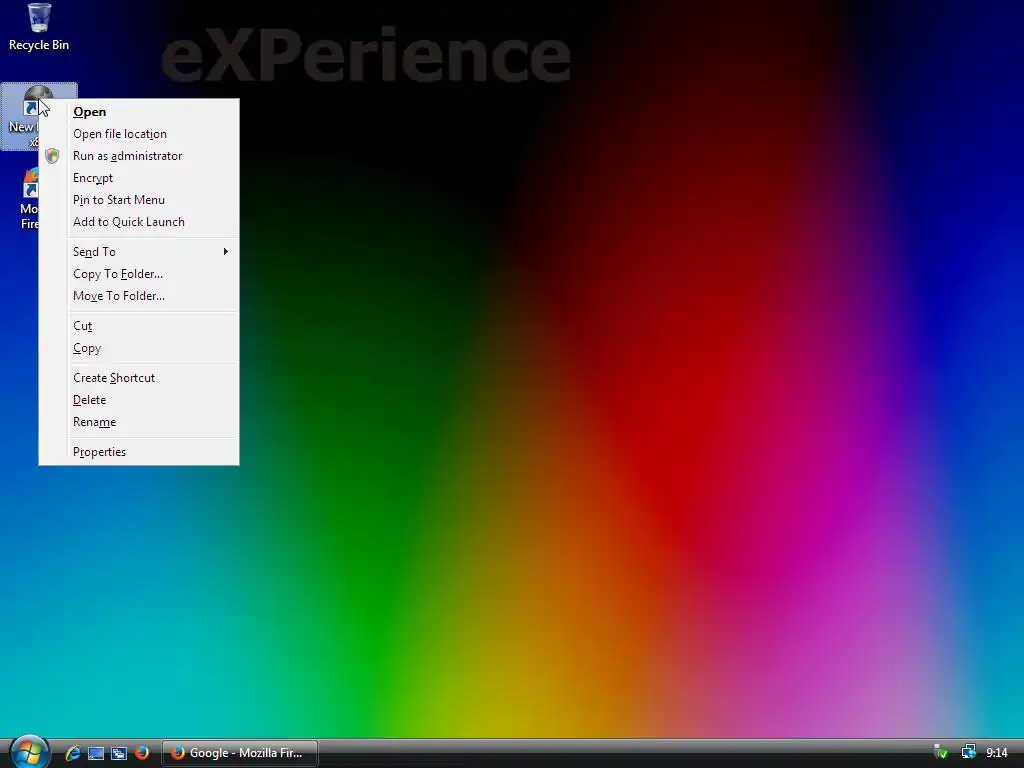The width and height of the screenshot is (1024, 768).
Task: Open Properties from the context menu
Action: click(139, 452)
